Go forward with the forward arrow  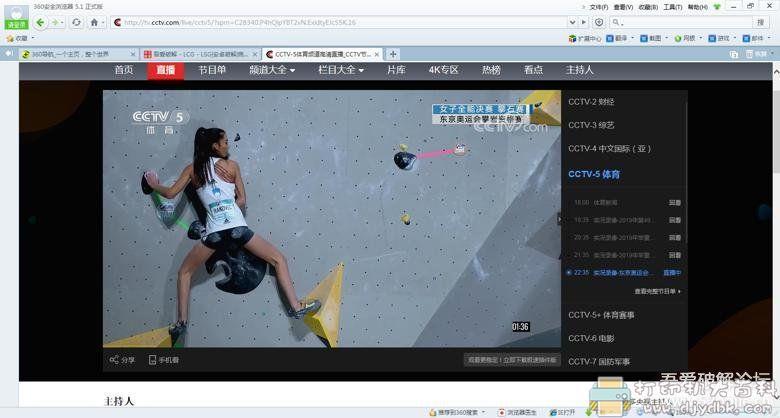tap(55, 22)
